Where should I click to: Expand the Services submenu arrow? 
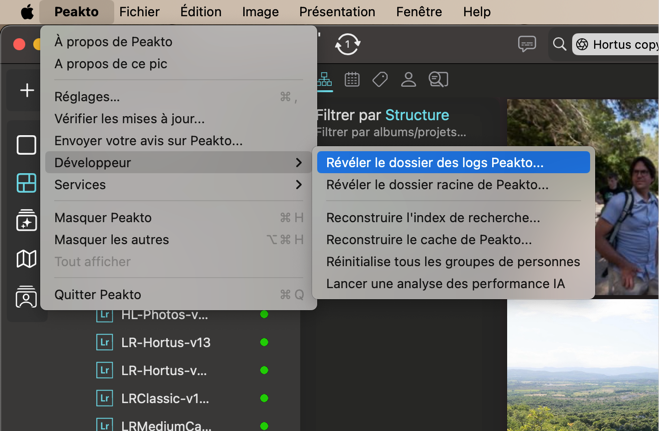(x=298, y=184)
